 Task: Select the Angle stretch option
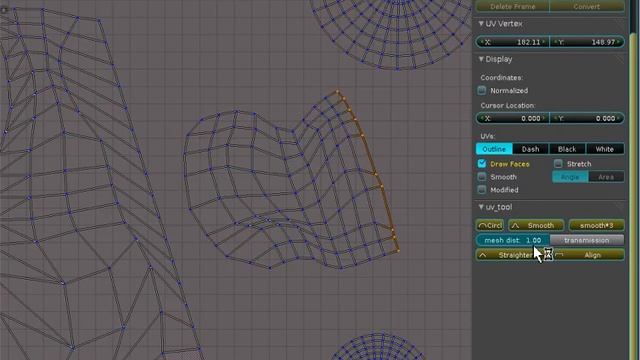coord(570,177)
